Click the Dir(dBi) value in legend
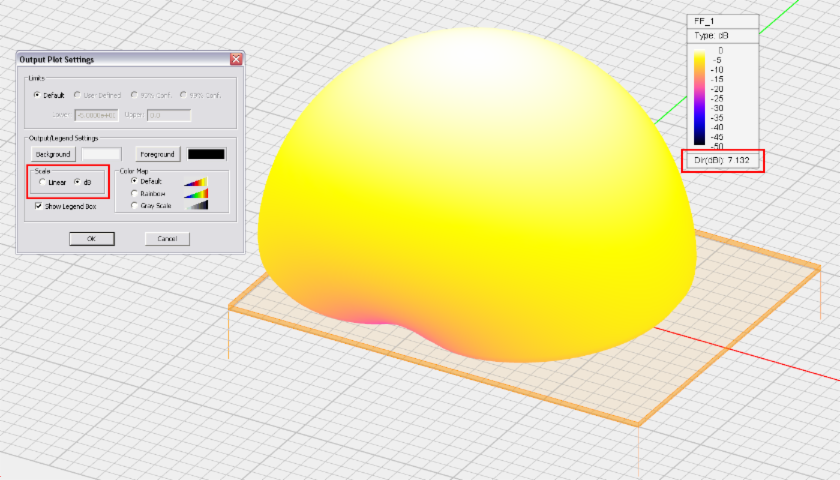The height and width of the screenshot is (480, 840). (x=722, y=160)
